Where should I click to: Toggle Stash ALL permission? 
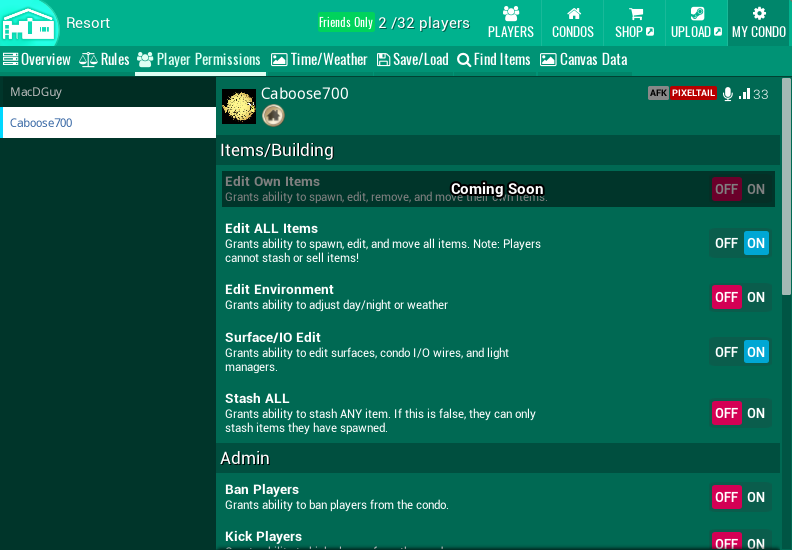(741, 413)
